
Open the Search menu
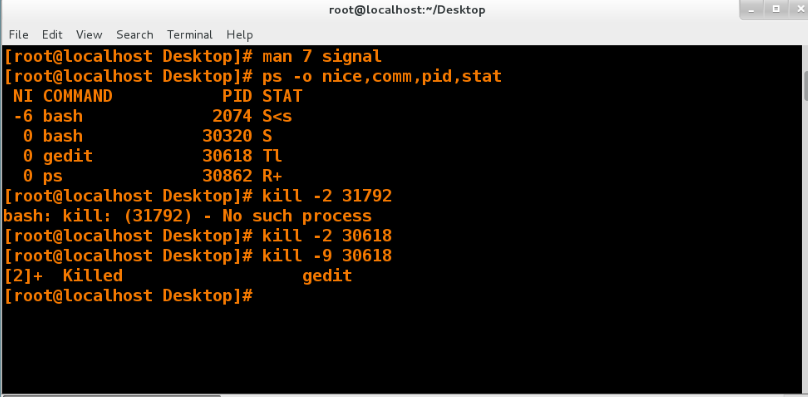[x=134, y=35]
